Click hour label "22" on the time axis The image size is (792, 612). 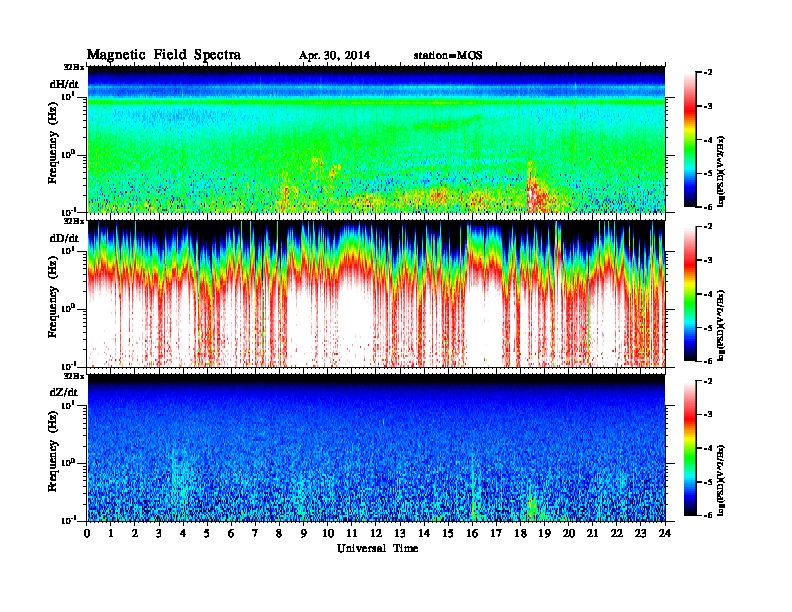[617, 533]
